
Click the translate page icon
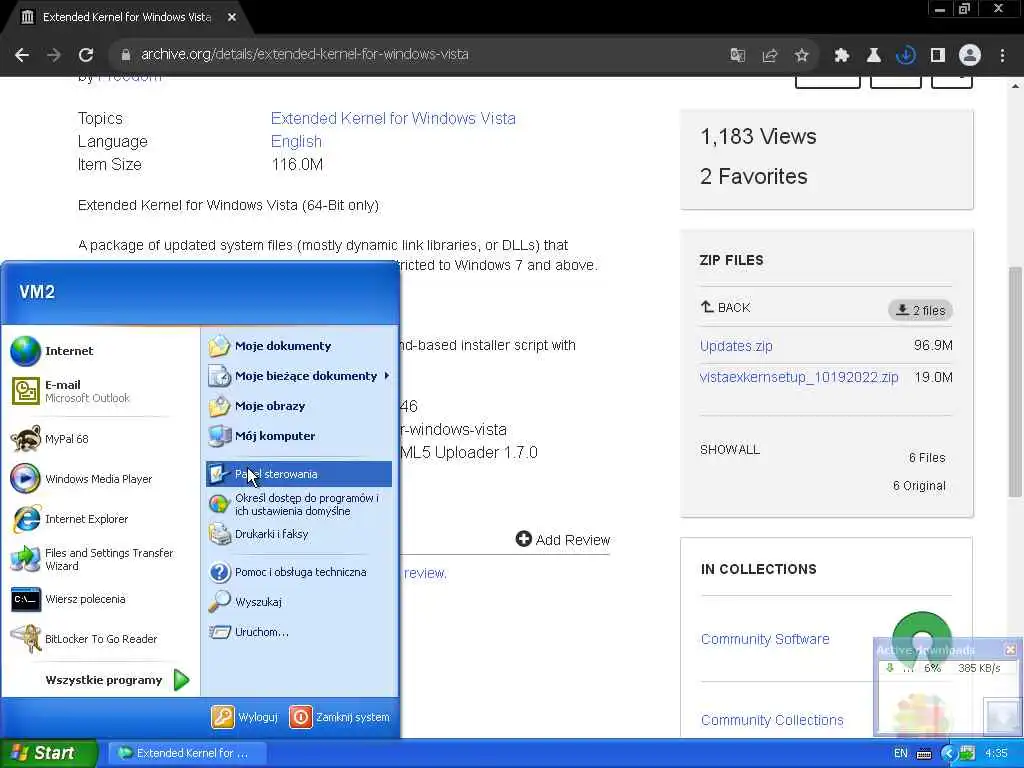(x=737, y=55)
